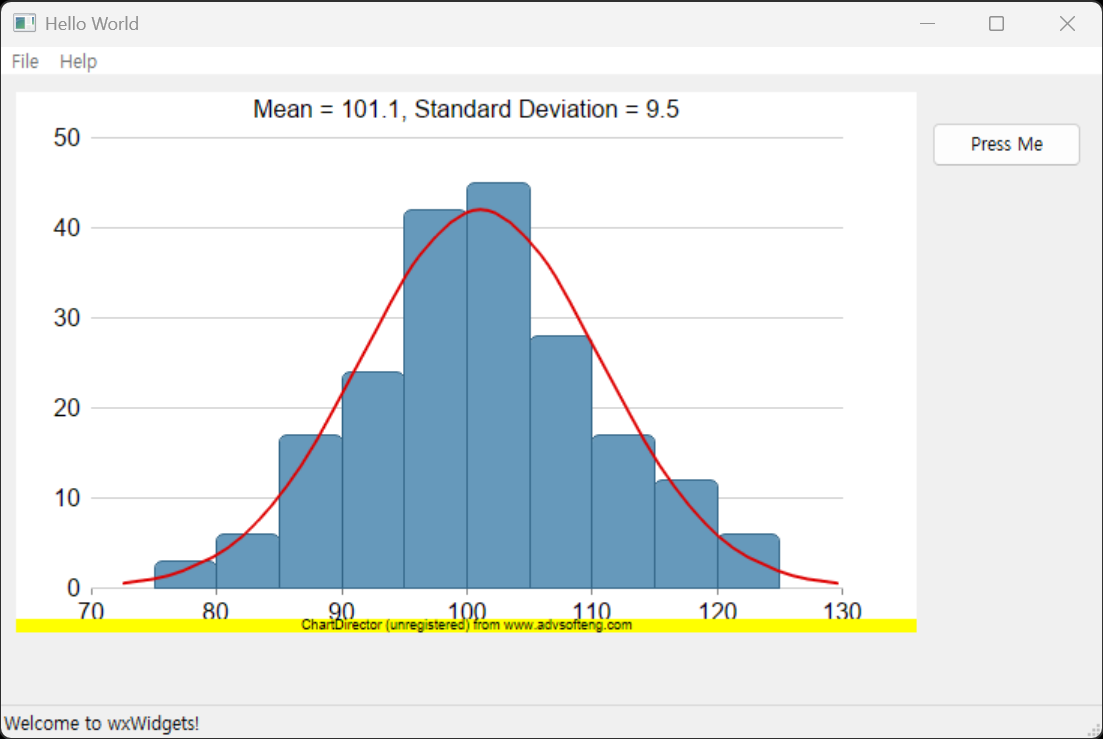
Task: Click the shortest histogram bar, 75 to 80
Action: [x=185, y=574]
